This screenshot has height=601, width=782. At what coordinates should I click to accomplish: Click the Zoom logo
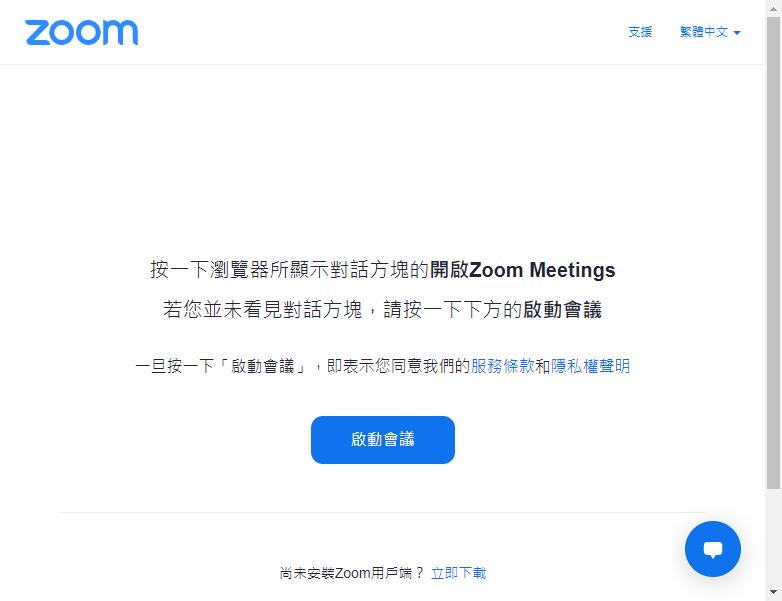click(x=81, y=32)
